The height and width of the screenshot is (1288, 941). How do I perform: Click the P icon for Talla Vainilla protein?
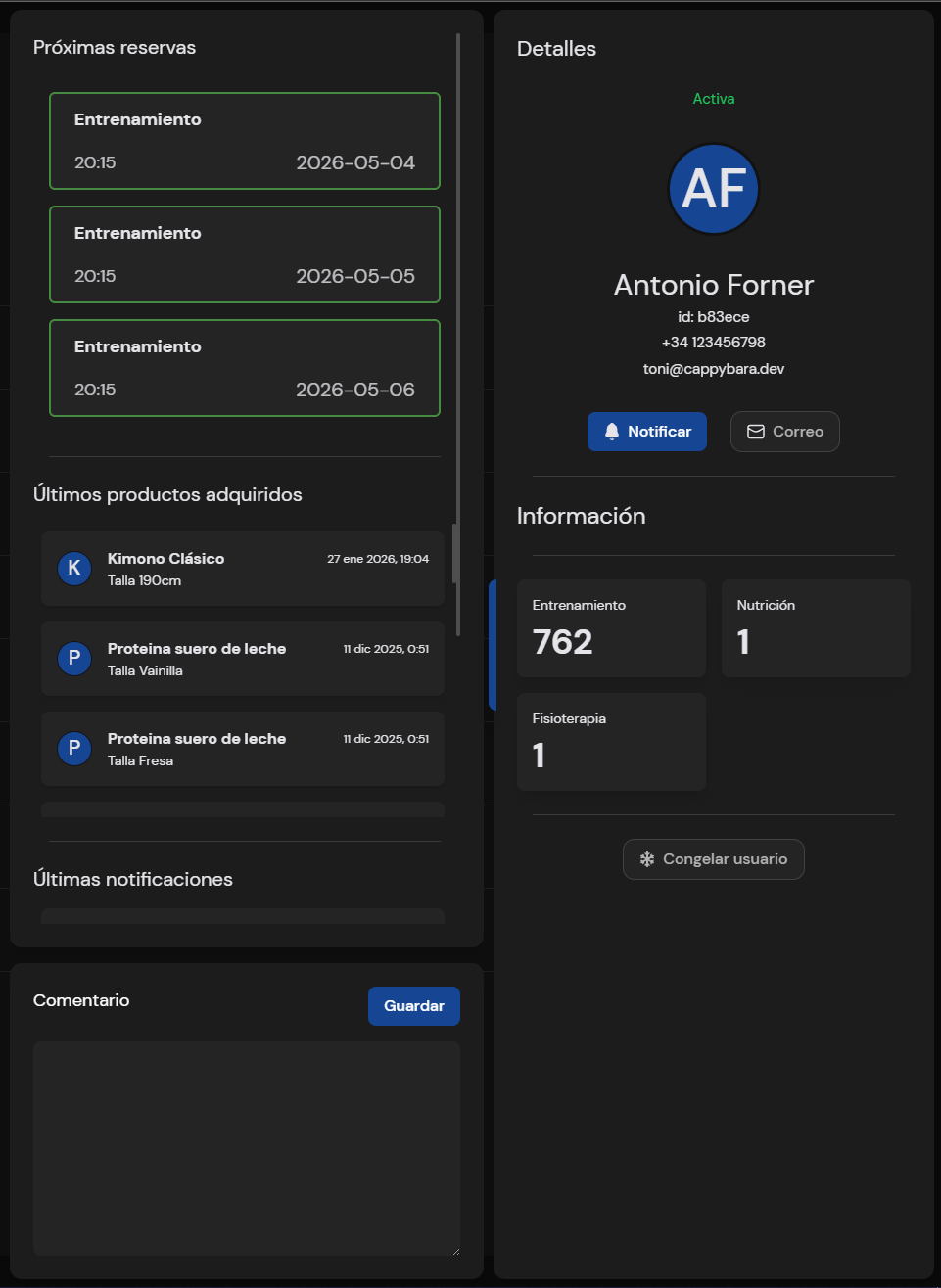(74, 659)
